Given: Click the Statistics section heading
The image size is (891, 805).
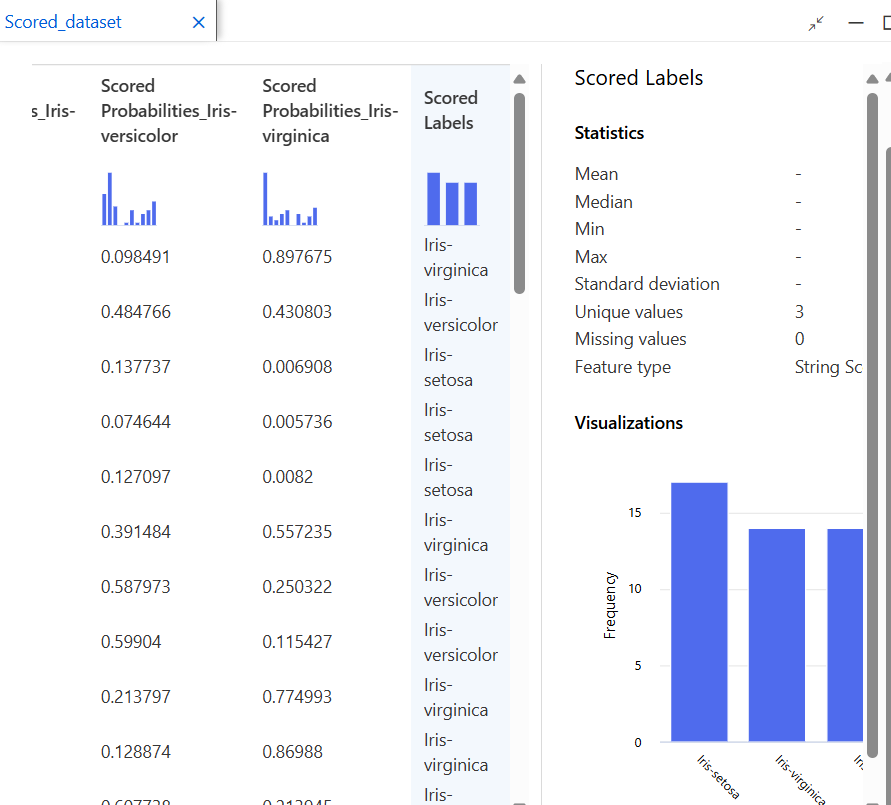Looking at the screenshot, I should point(609,133).
